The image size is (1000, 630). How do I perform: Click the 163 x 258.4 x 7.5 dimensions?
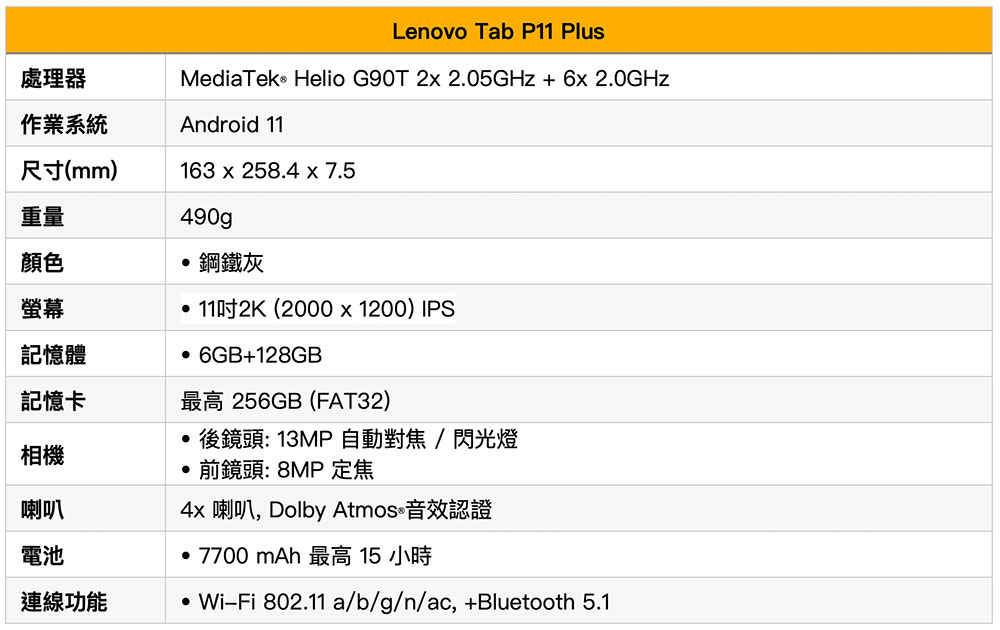click(x=267, y=171)
